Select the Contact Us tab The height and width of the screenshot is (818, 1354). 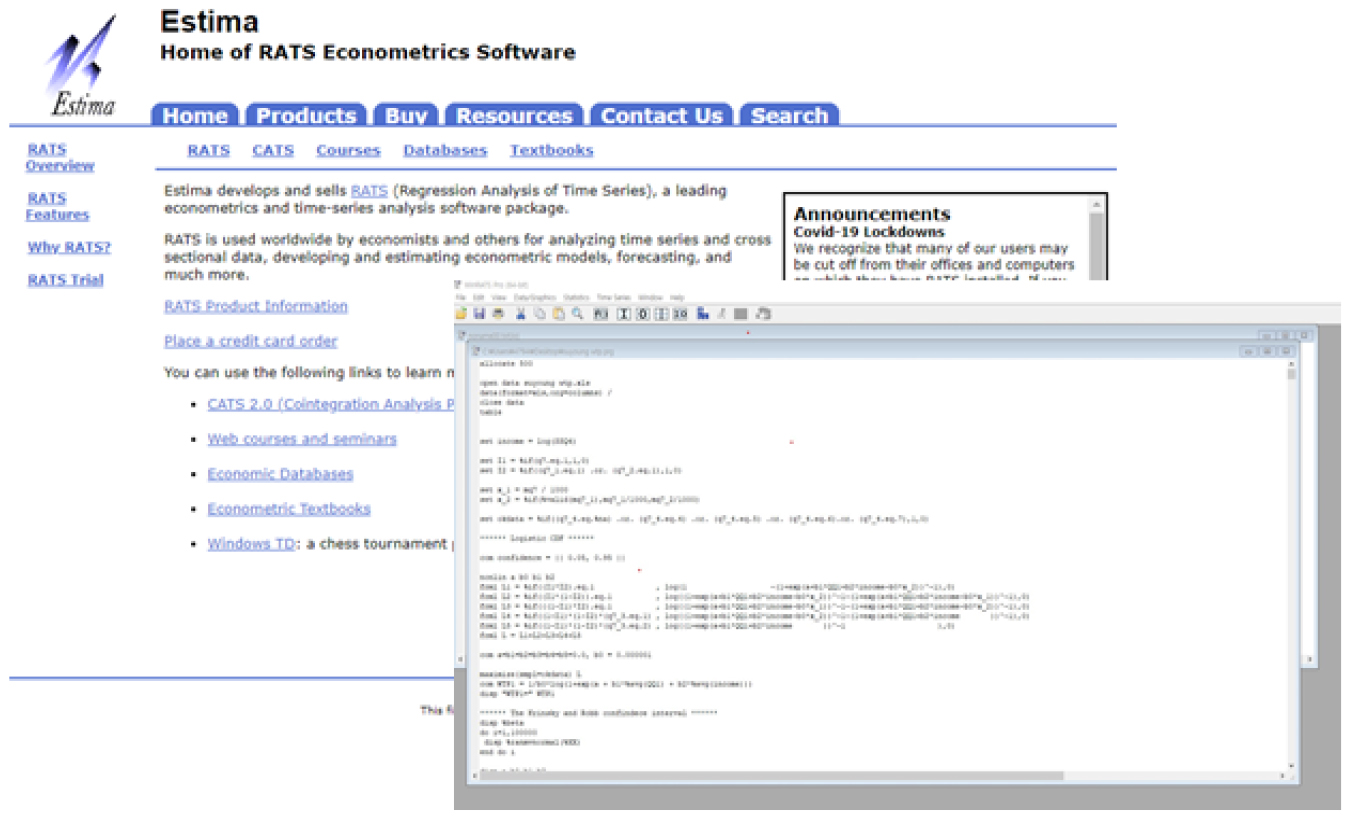[661, 116]
